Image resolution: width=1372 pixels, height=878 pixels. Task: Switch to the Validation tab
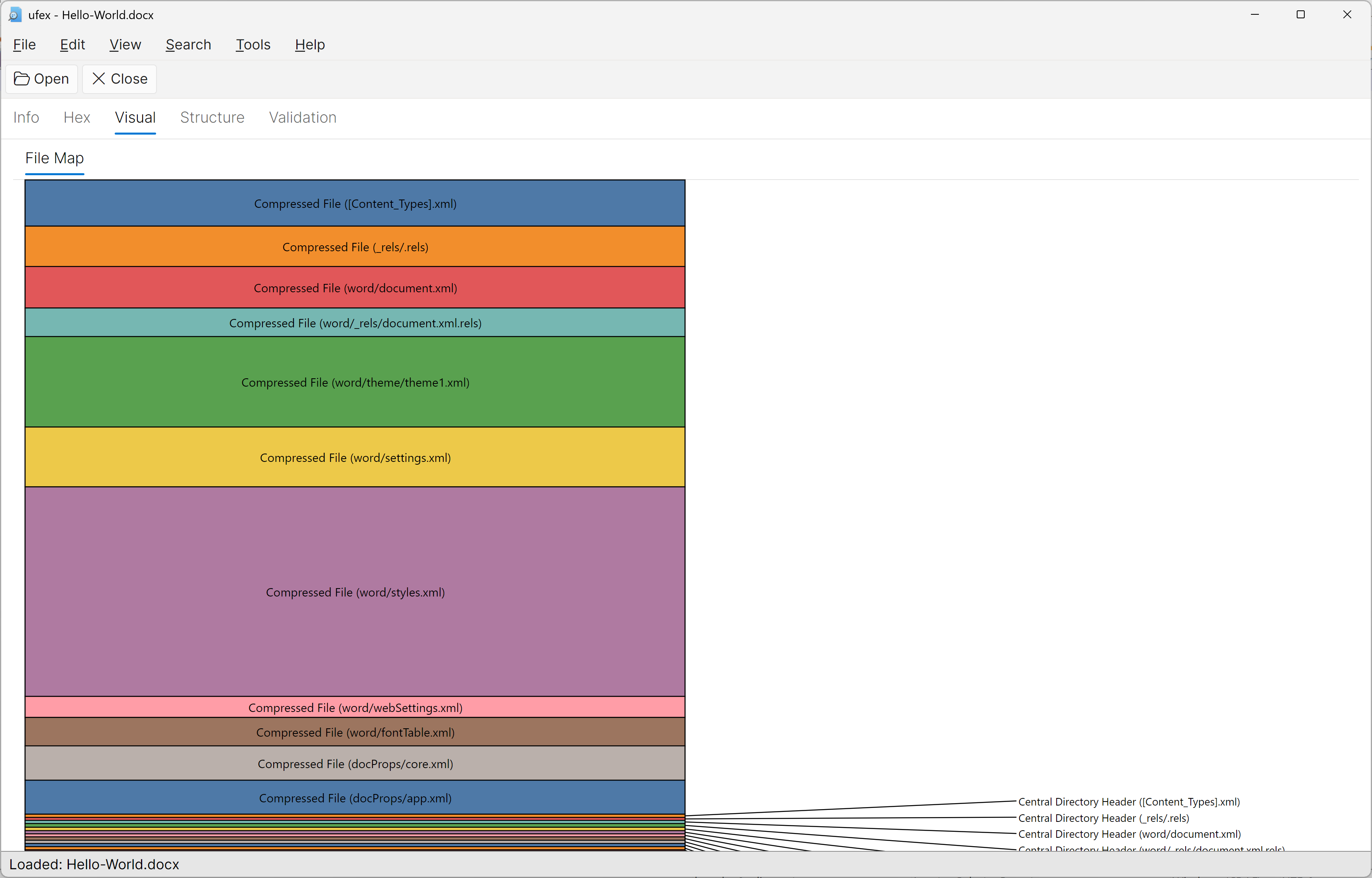[x=303, y=117]
